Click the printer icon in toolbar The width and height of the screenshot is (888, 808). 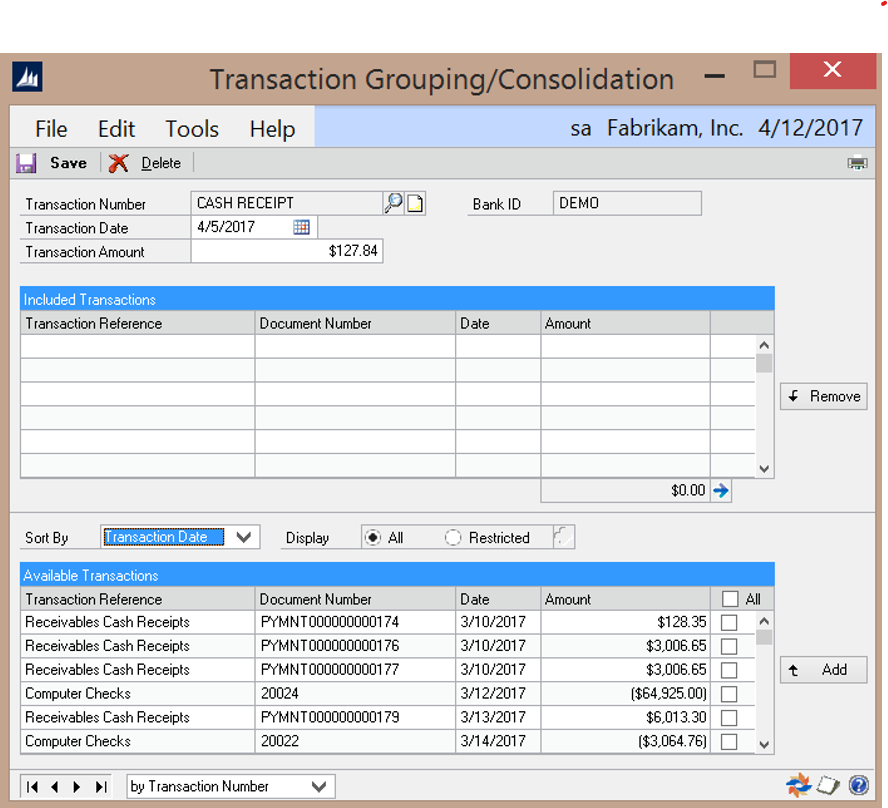857,163
